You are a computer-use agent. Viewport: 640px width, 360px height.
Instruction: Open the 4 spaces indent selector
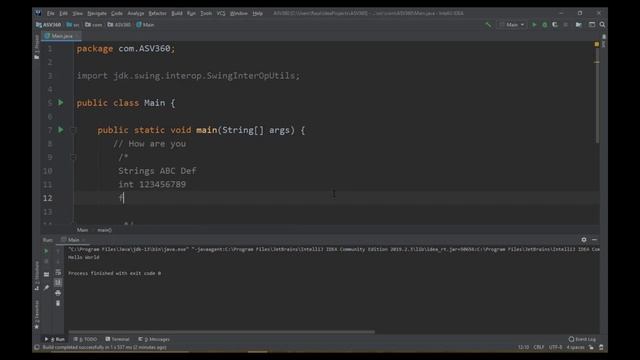point(576,347)
